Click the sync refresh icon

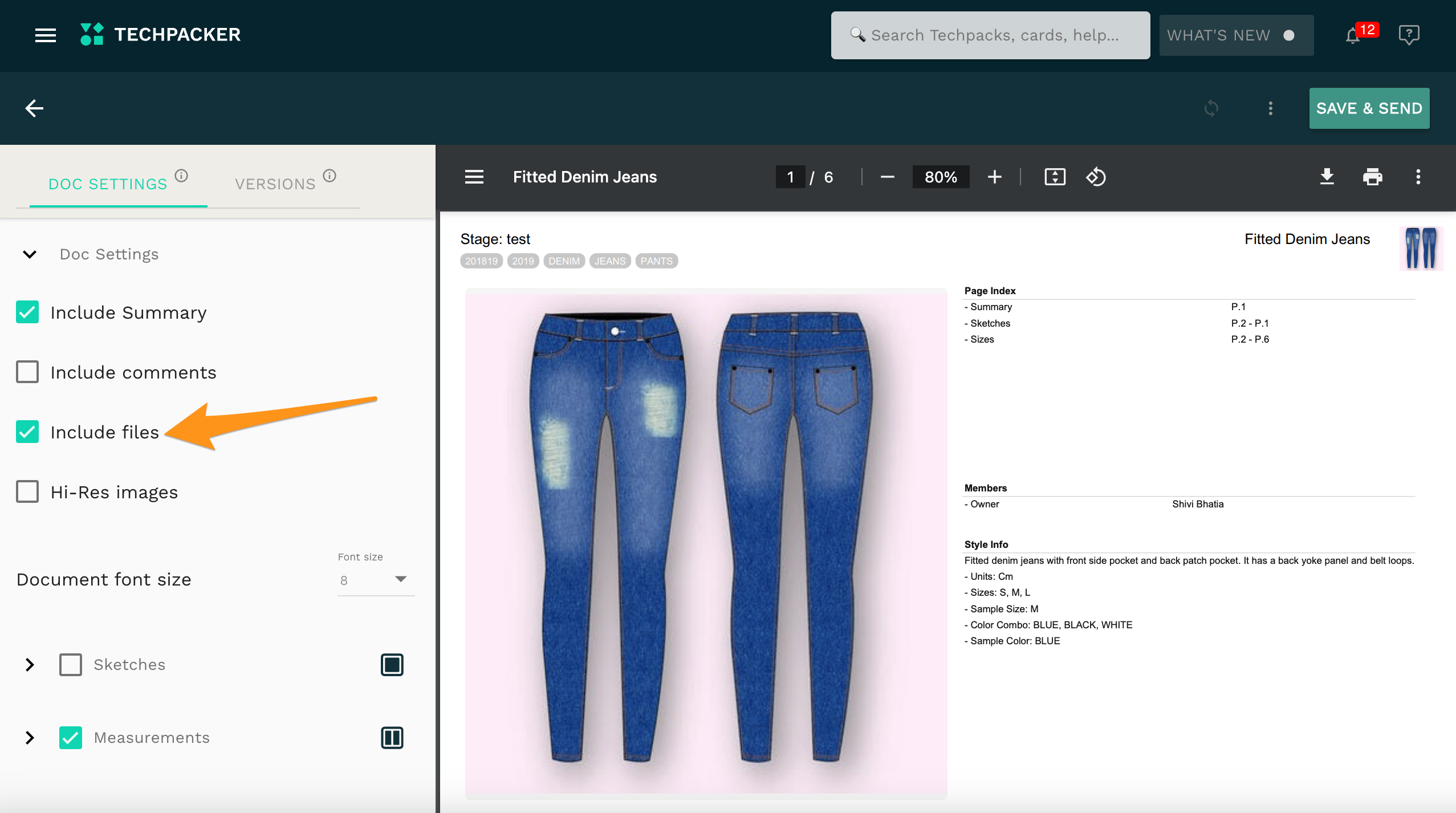click(1211, 108)
